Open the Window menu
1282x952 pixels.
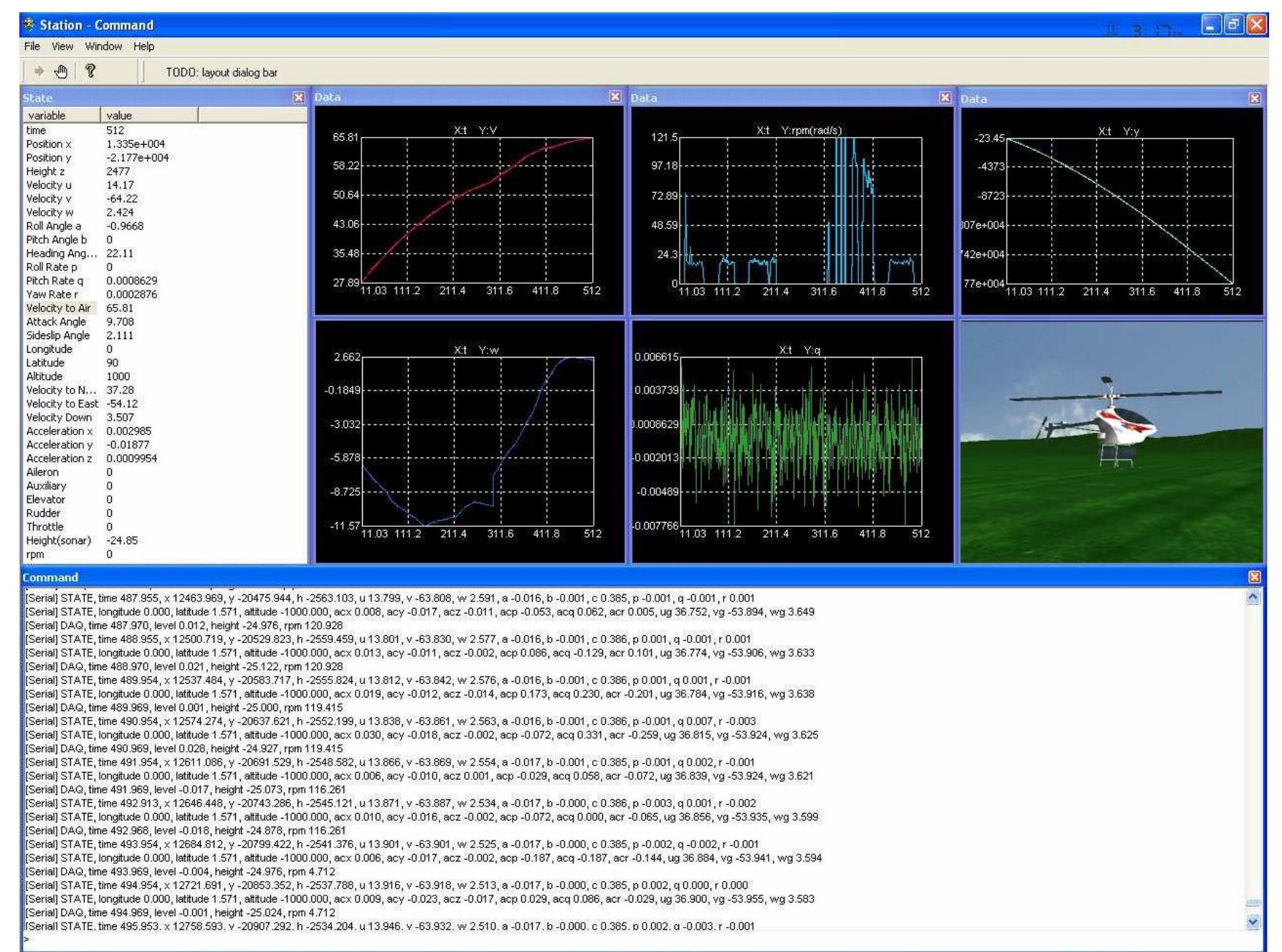(x=103, y=46)
